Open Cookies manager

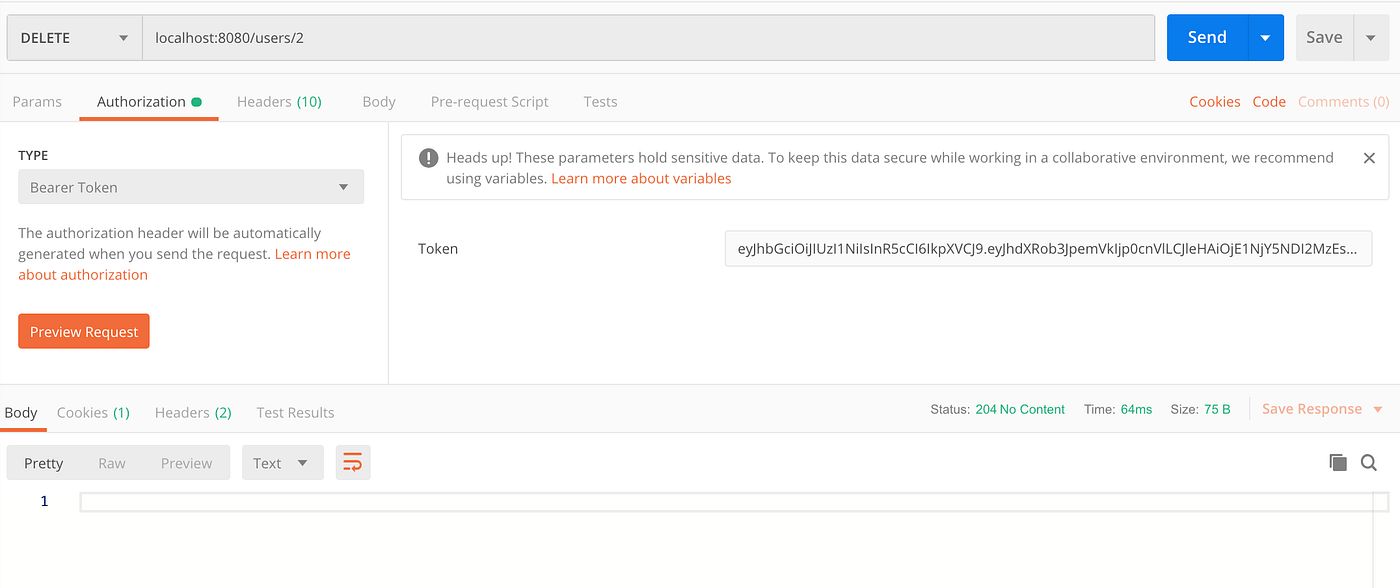tap(1214, 101)
